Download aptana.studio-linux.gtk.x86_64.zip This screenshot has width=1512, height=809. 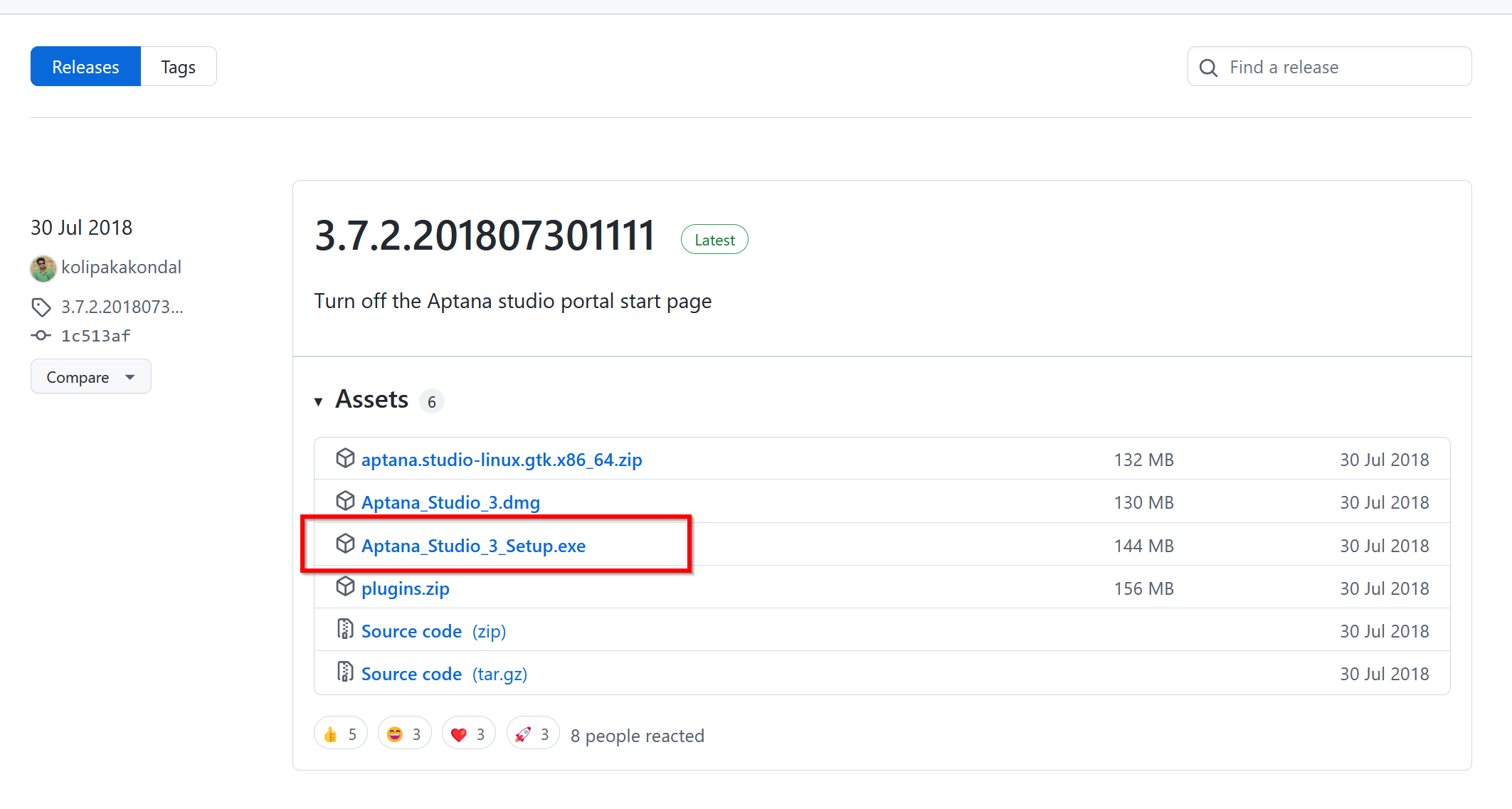coord(502,460)
